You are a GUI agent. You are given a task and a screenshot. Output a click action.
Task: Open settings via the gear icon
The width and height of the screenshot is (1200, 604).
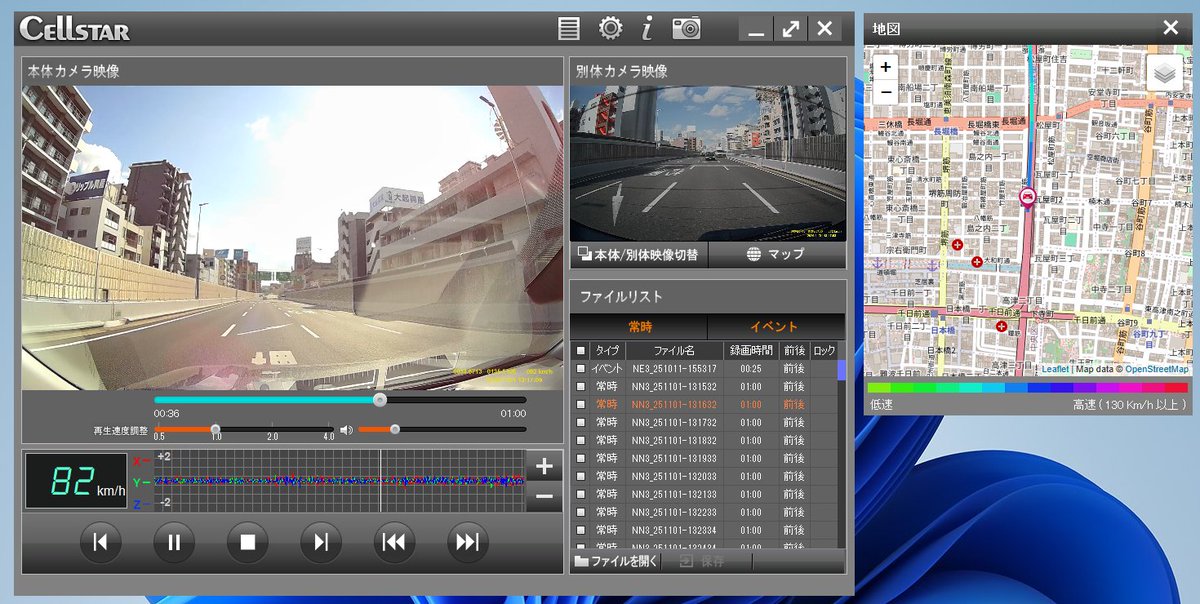click(x=610, y=28)
